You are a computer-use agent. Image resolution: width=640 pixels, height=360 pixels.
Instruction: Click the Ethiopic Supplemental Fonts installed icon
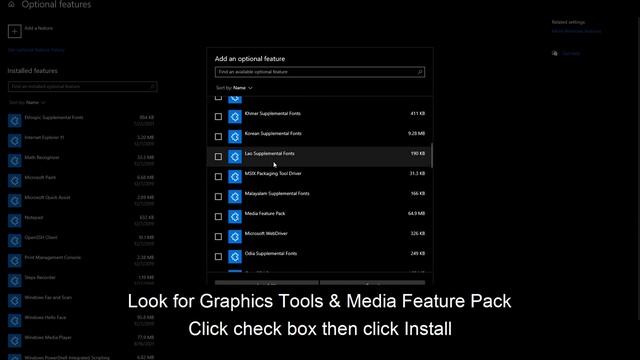coord(15,120)
